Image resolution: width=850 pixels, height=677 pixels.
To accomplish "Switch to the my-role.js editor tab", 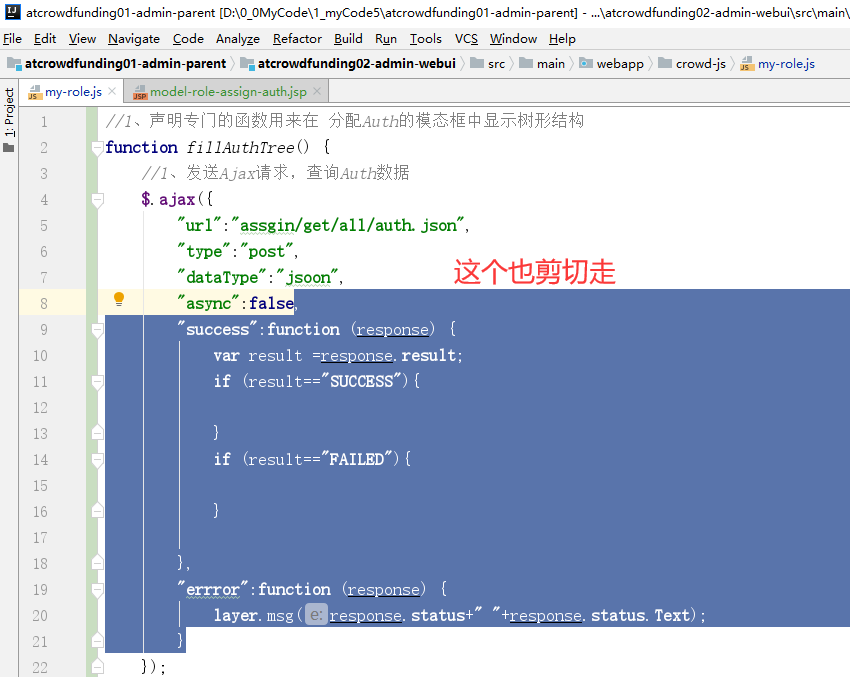I will click(x=73, y=92).
